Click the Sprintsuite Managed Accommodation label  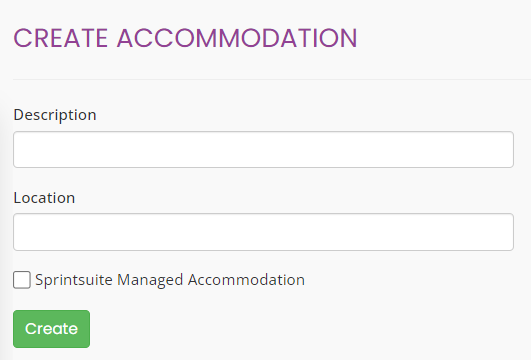coord(170,280)
